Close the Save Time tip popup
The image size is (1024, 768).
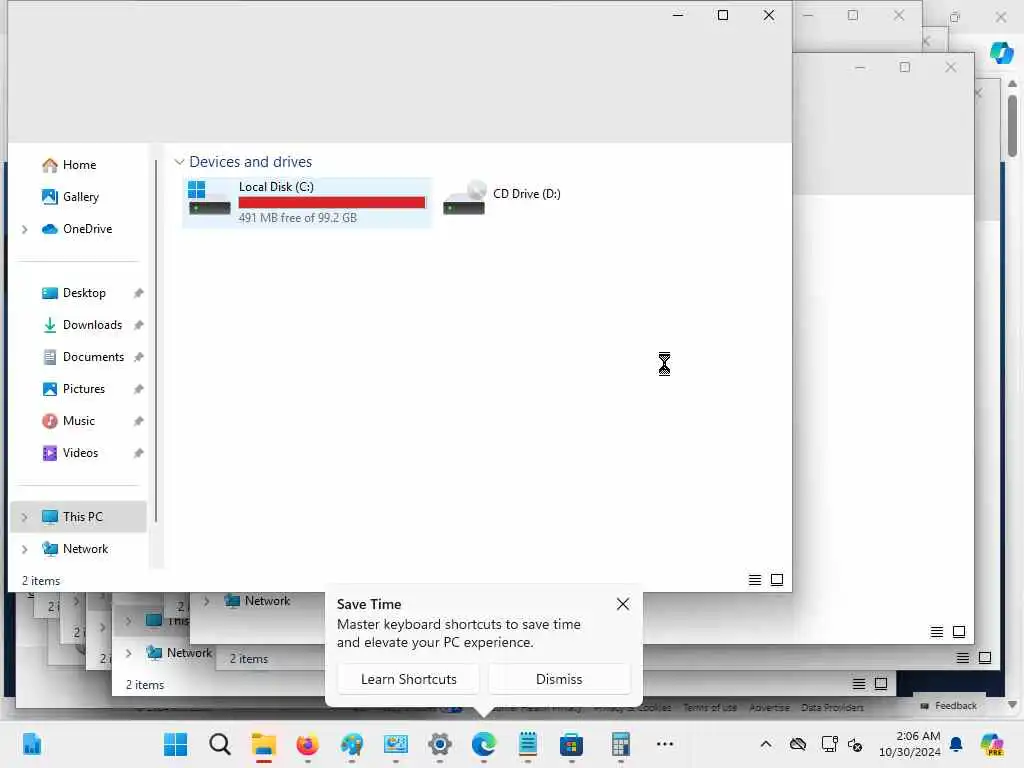pos(623,604)
